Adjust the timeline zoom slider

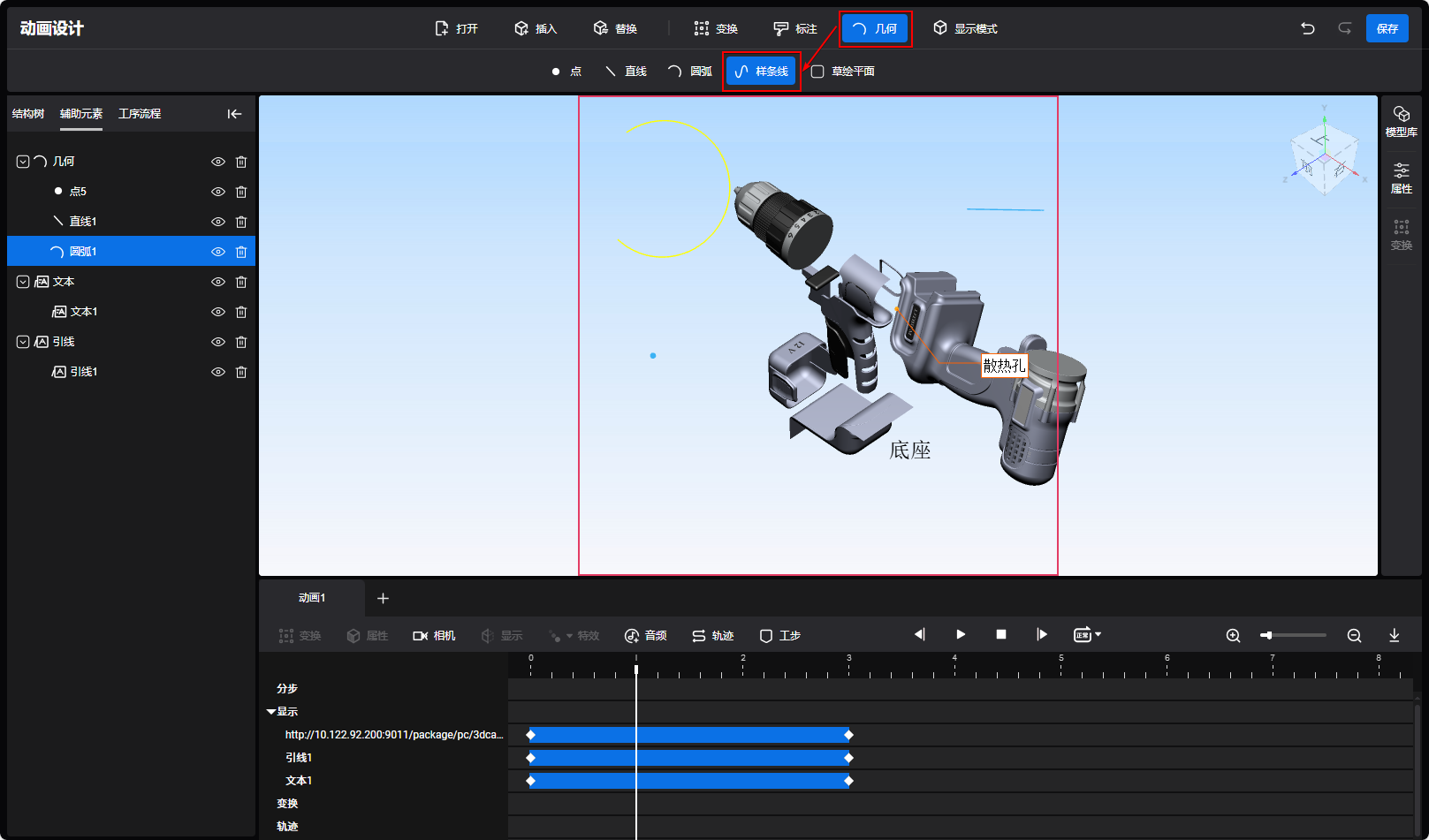[x=1267, y=635]
